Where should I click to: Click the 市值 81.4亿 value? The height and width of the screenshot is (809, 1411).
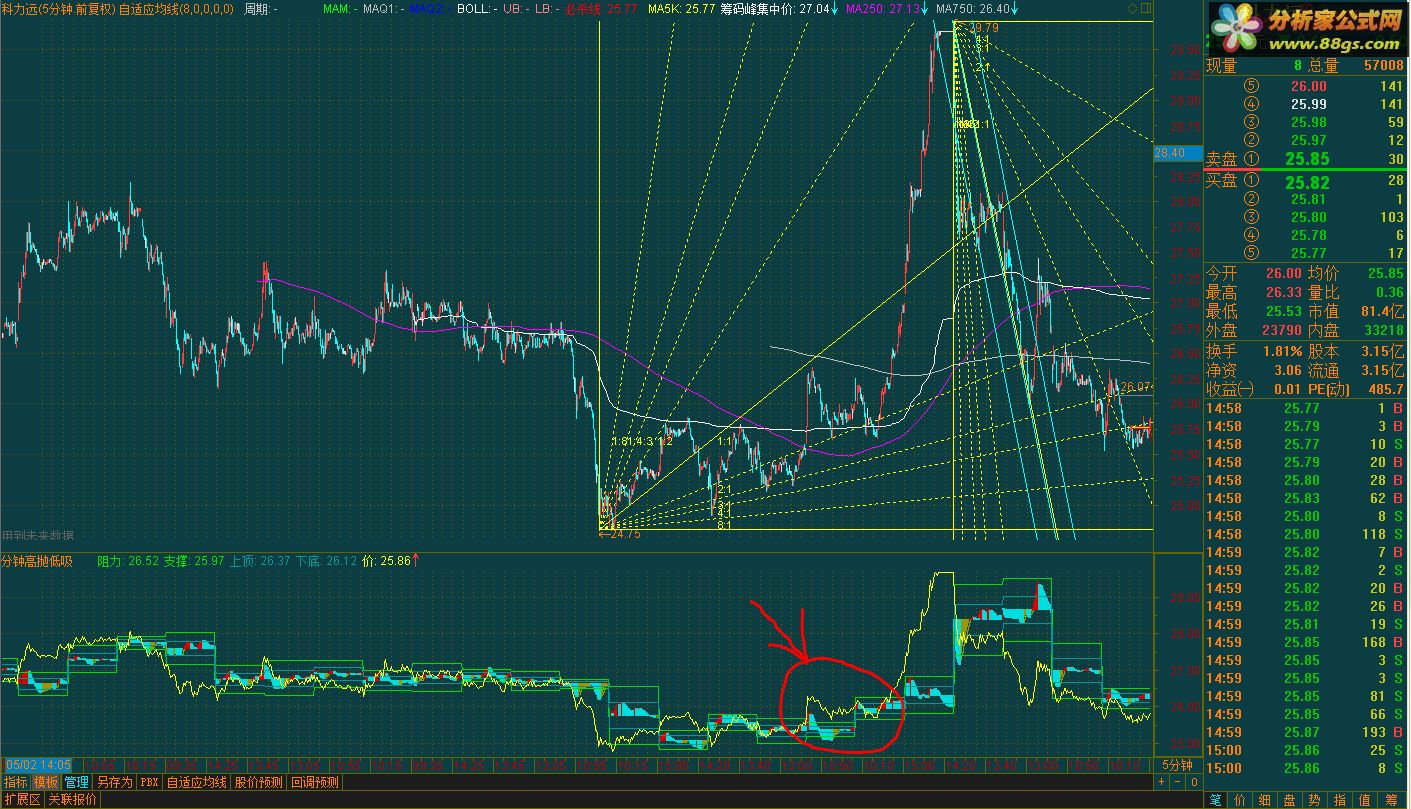(1381, 311)
